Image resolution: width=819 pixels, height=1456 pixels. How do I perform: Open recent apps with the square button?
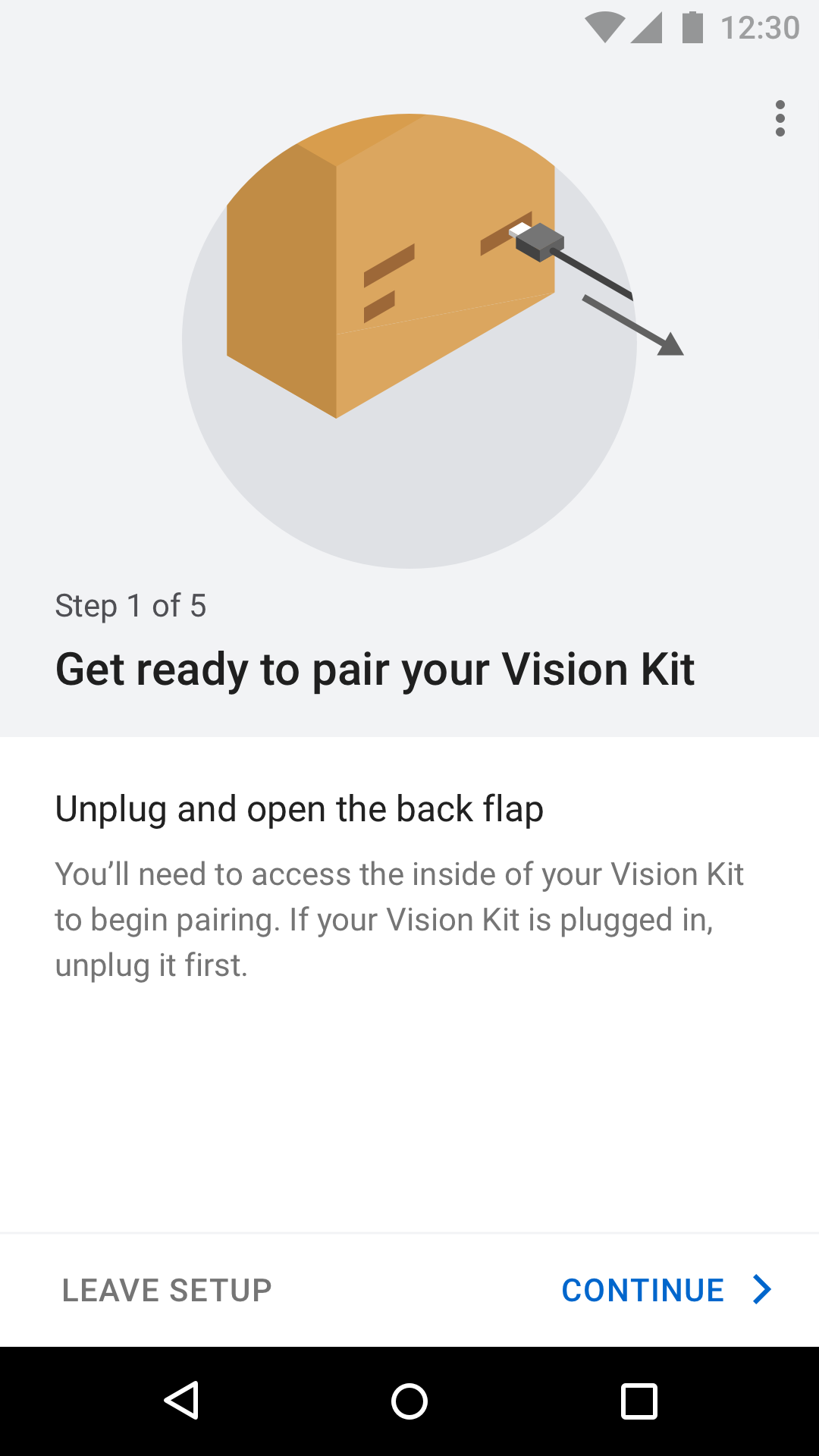(639, 1401)
